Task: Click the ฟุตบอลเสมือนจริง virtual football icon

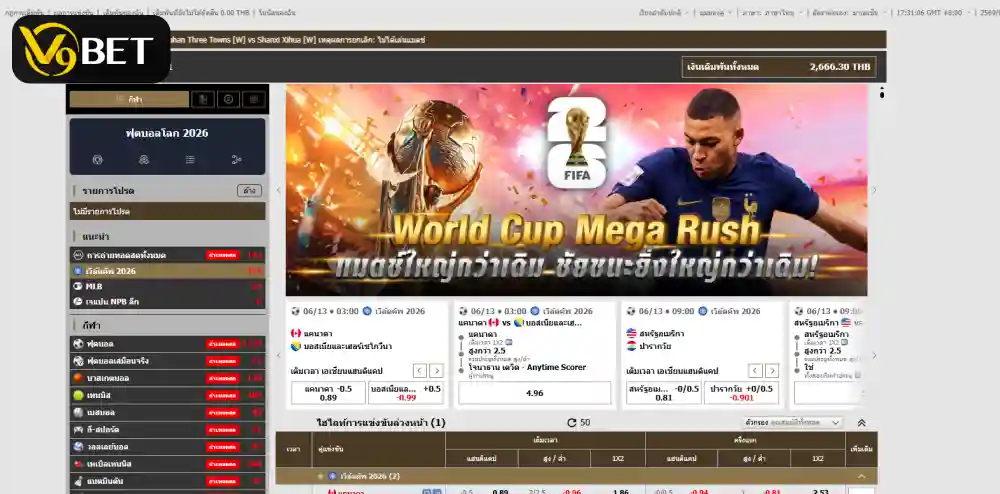Action: 78,361
